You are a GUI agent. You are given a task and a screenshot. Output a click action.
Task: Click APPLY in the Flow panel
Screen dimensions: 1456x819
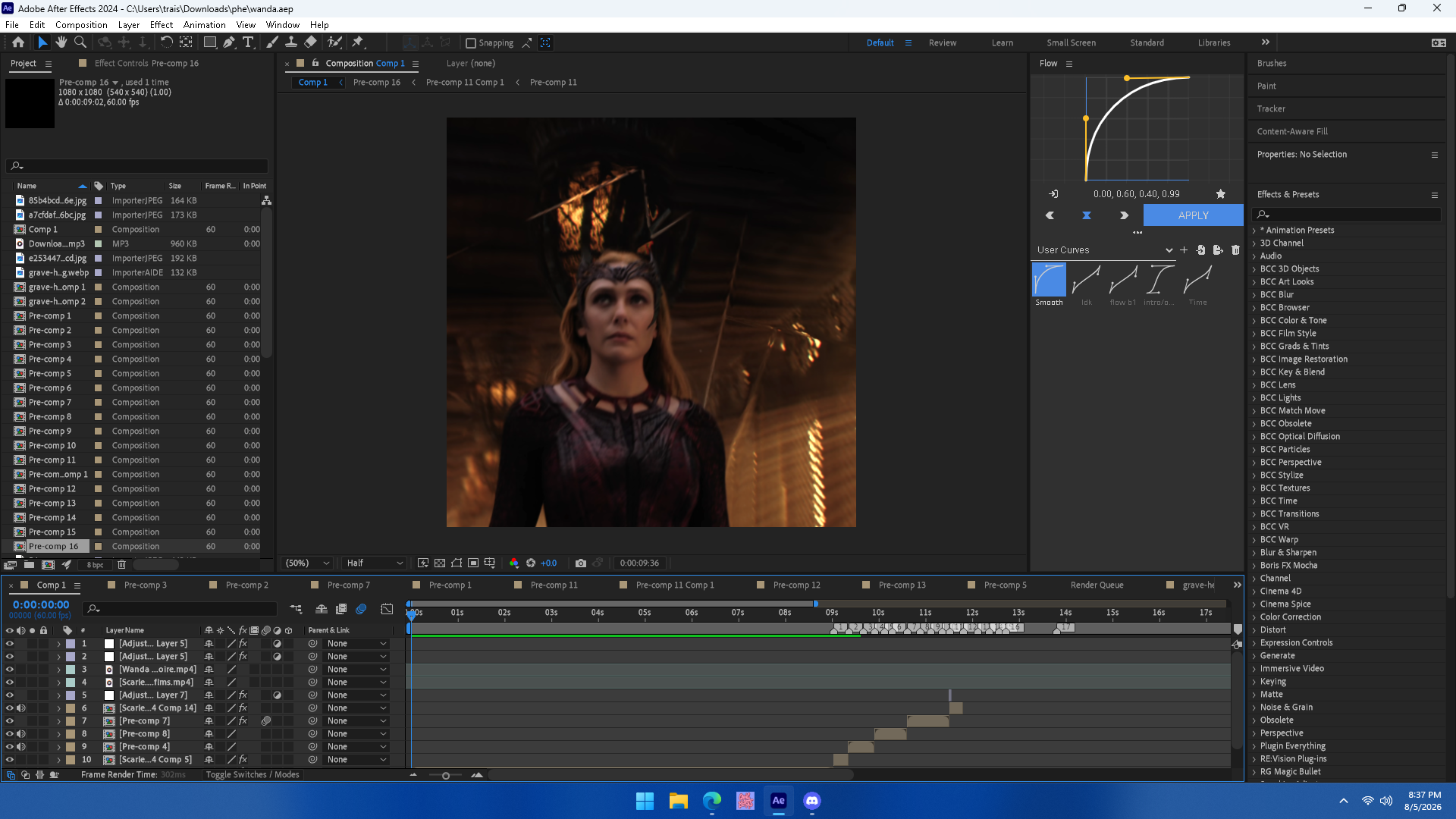point(1193,215)
